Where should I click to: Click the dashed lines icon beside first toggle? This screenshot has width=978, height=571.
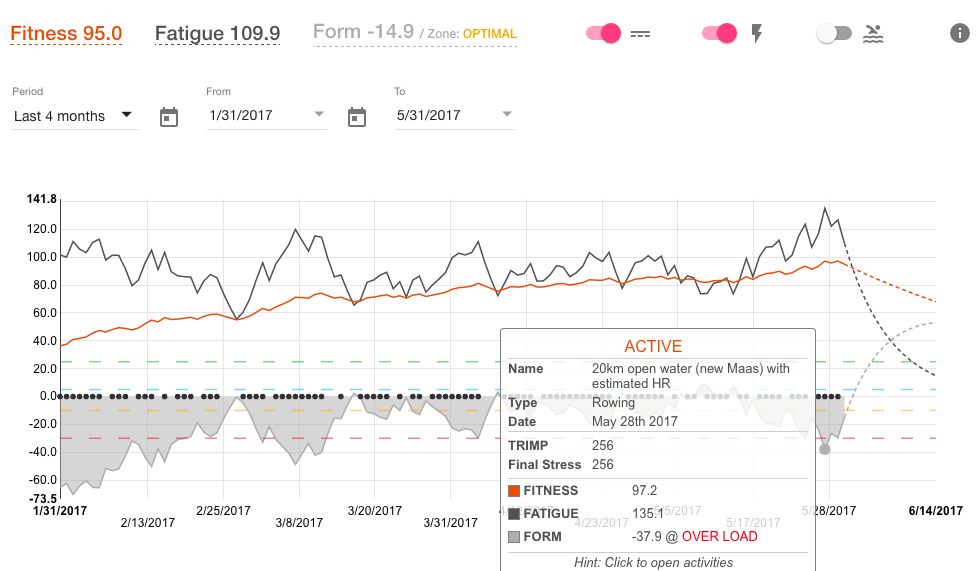pyautogui.click(x=640, y=34)
